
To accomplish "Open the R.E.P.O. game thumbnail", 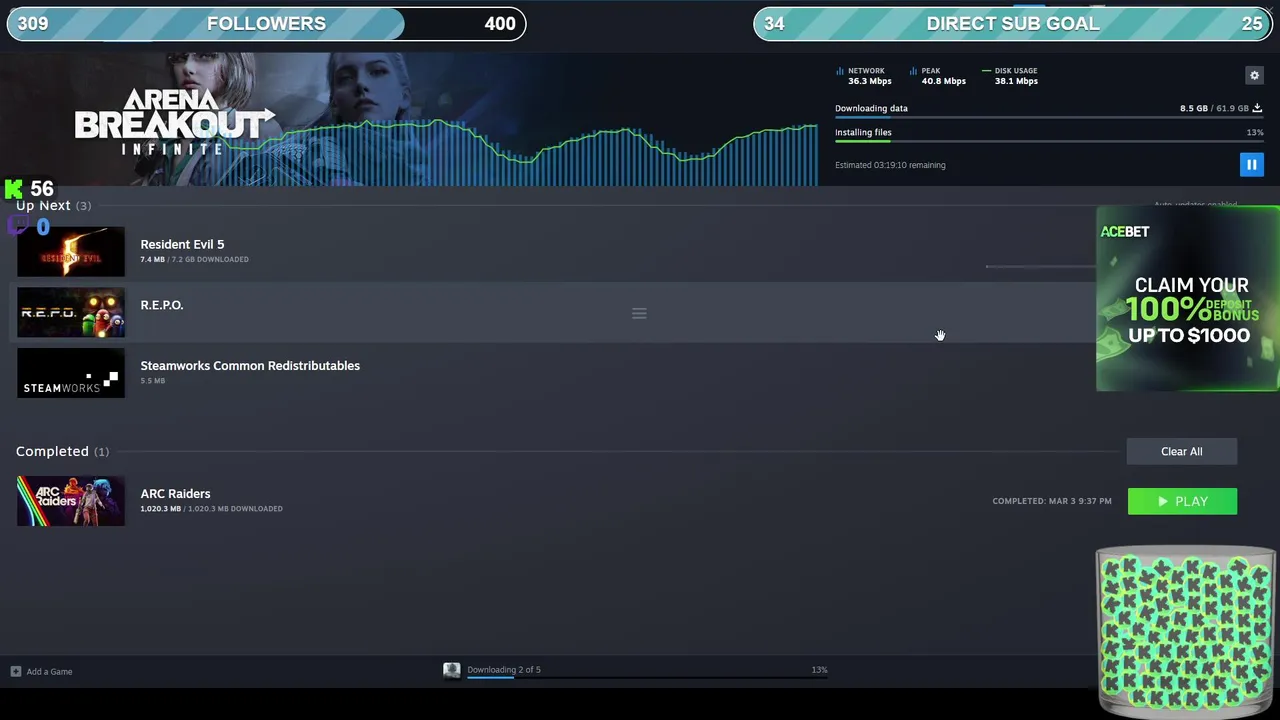I will pos(71,312).
